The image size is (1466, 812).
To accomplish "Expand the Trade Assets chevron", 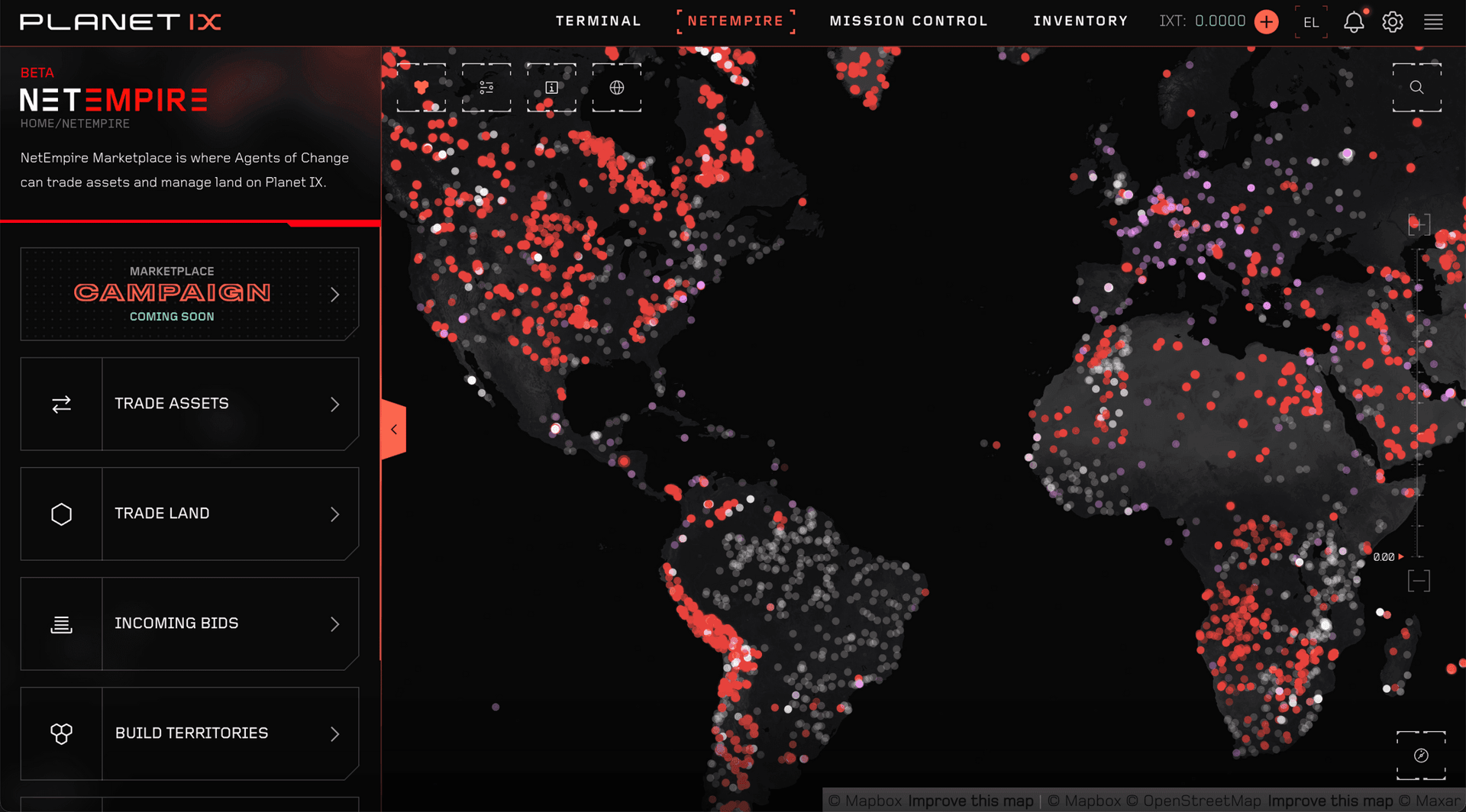I will (335, 404).
